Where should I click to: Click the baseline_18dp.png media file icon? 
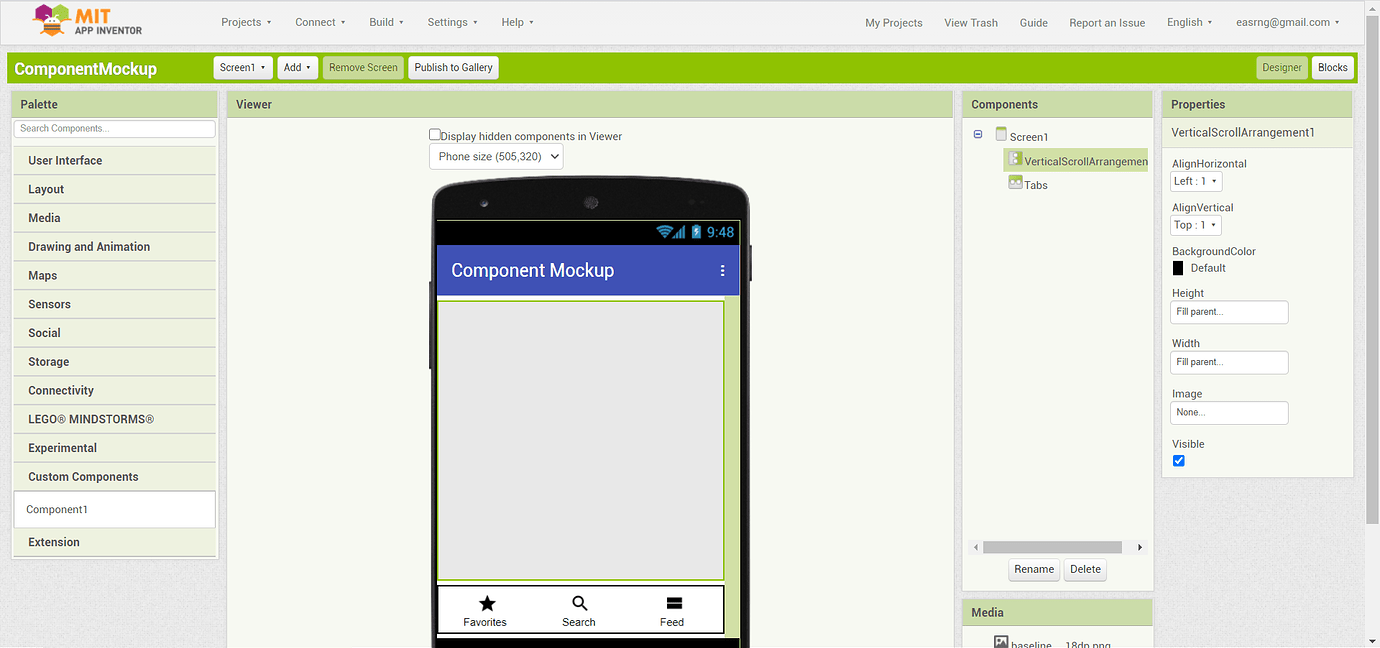tap(1003, 641)
